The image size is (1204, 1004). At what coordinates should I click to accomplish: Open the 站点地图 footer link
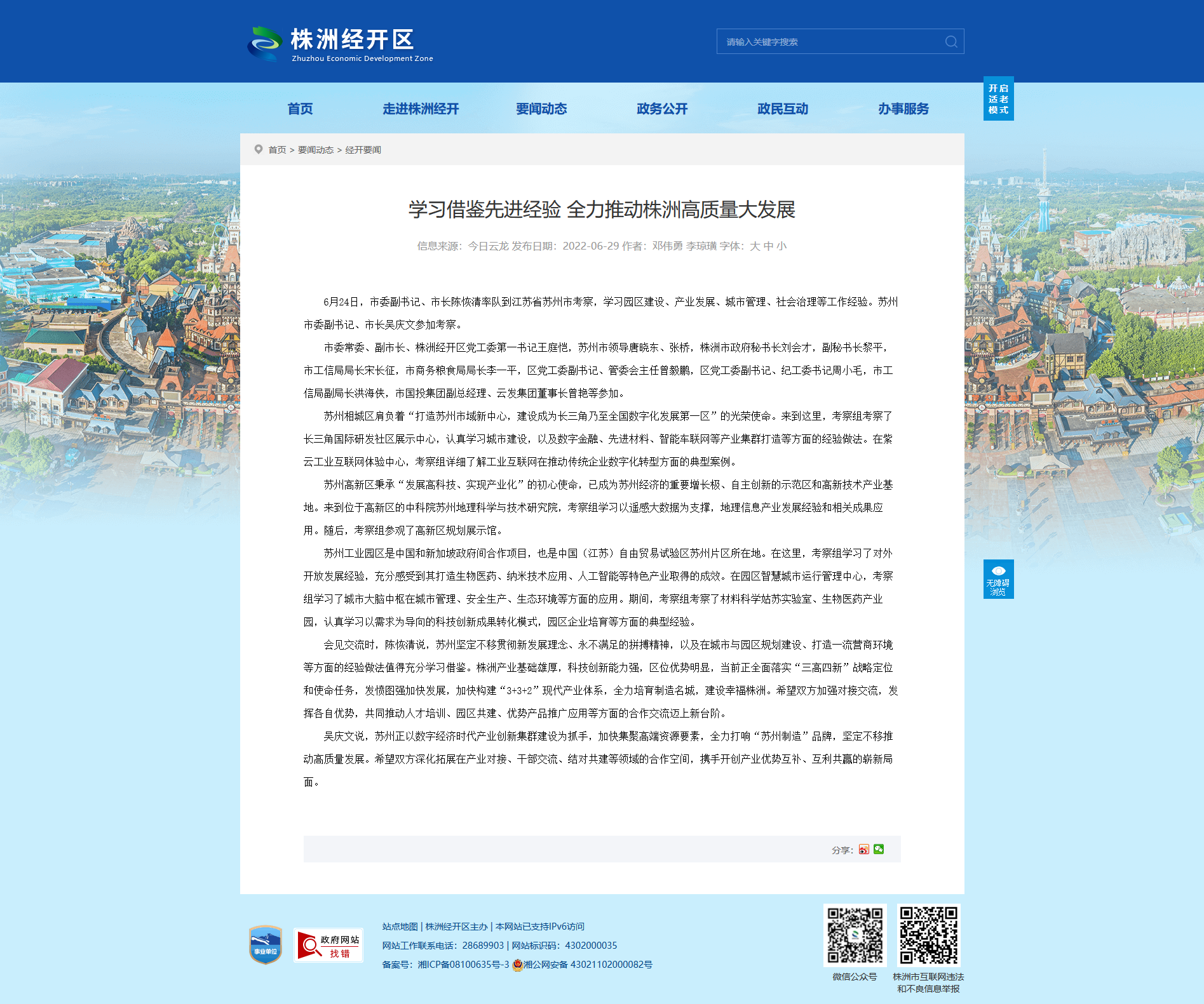point(400,927)
